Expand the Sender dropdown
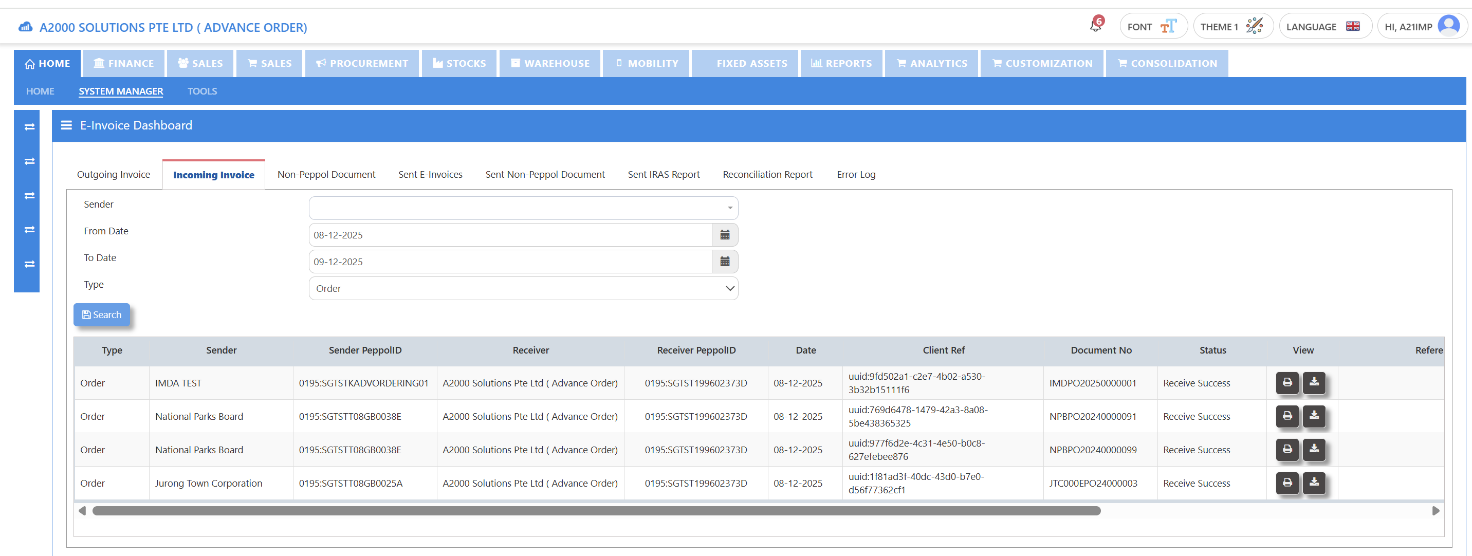The image size is (1472, 556). [x=524, y=208]
